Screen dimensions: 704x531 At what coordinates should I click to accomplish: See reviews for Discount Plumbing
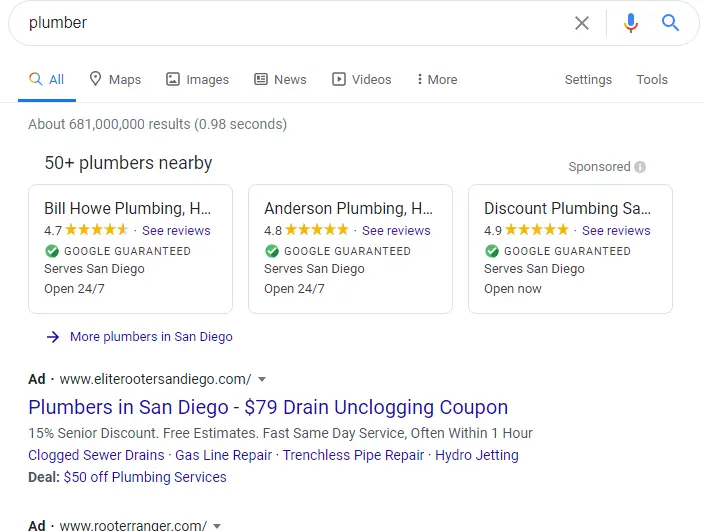616,230
